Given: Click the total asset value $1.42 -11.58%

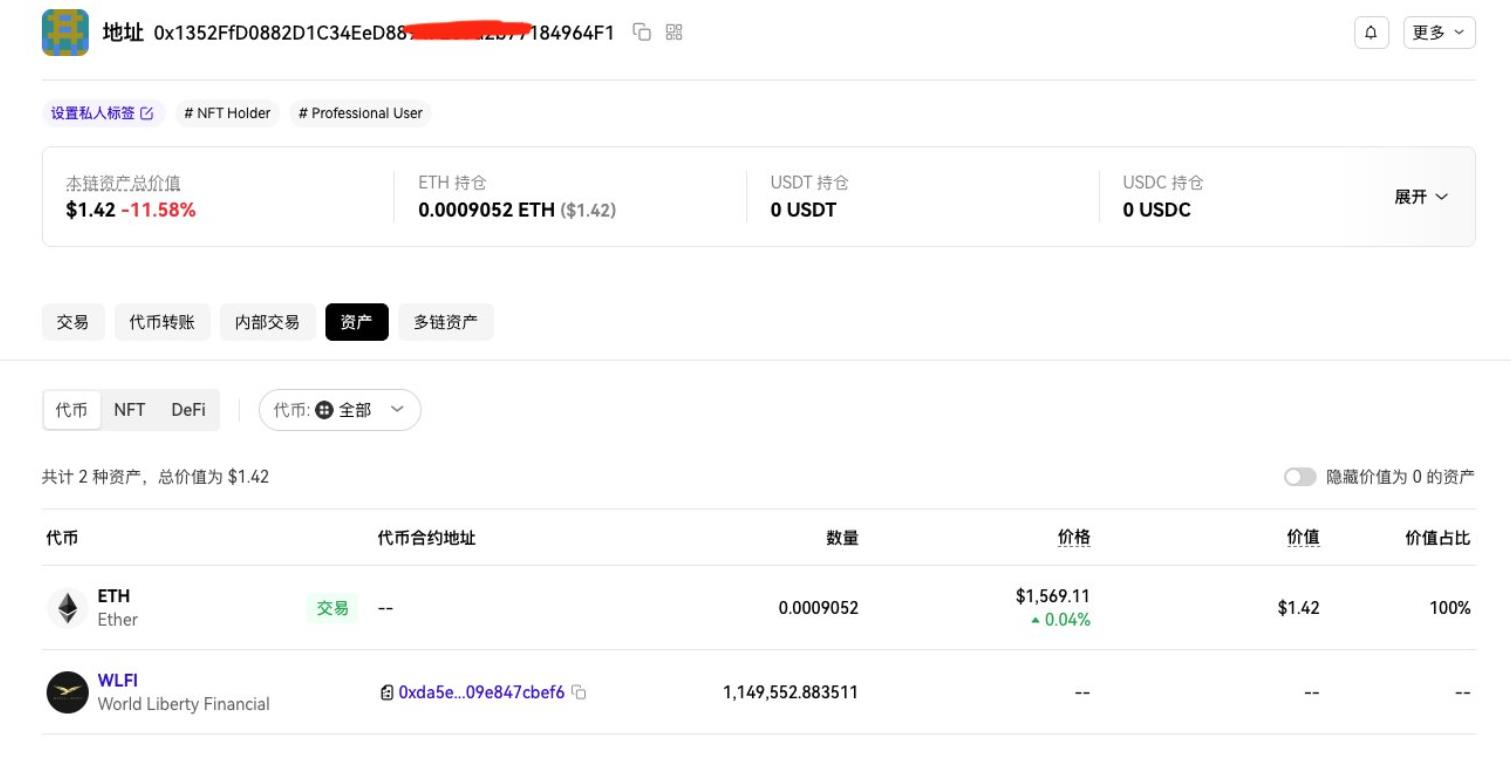Looking at the screenshot, I should pyautogui.click(x=131, y=210).
